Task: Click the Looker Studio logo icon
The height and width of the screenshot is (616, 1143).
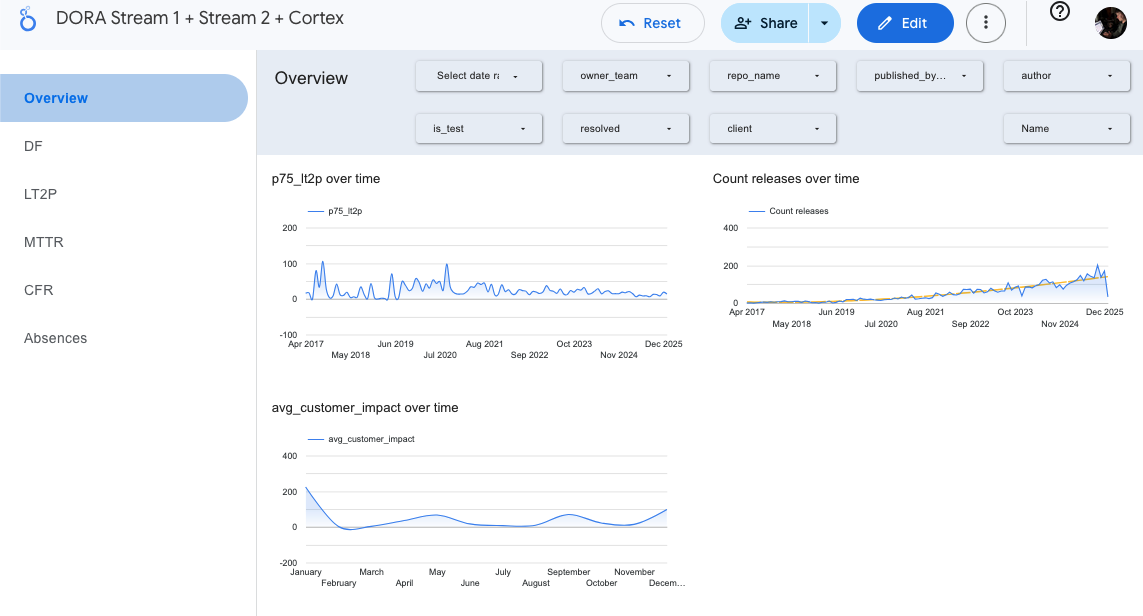Action: tap(27, 19)
